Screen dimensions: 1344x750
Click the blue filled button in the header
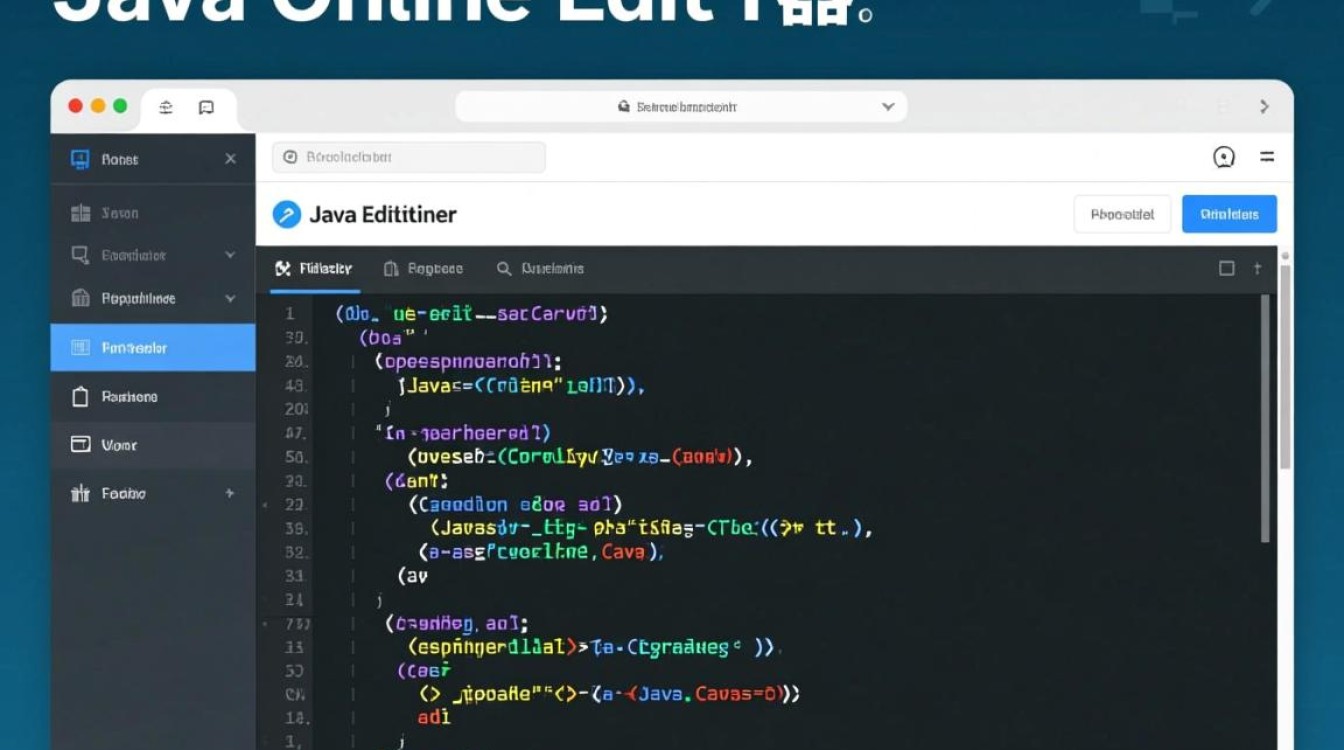[x=1229, y=214]
